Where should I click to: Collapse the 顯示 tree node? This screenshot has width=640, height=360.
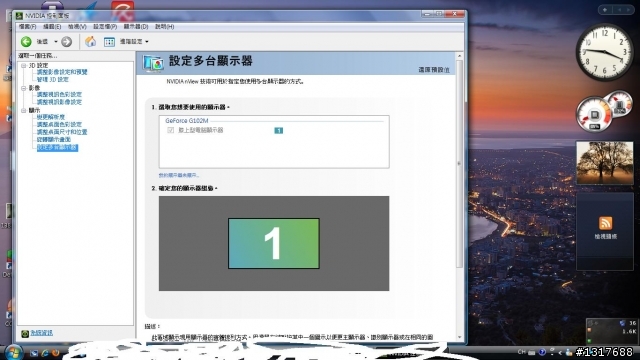tap(24, 110)
